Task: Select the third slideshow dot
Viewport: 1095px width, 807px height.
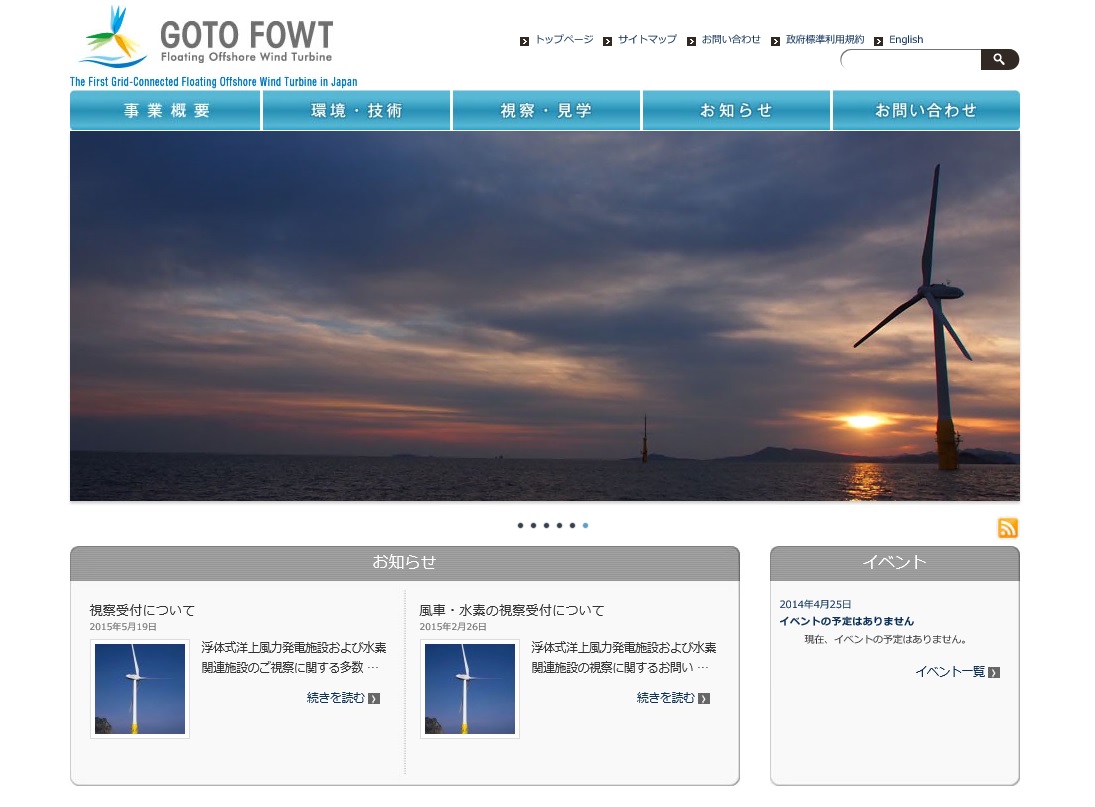Action: point(546,526)
